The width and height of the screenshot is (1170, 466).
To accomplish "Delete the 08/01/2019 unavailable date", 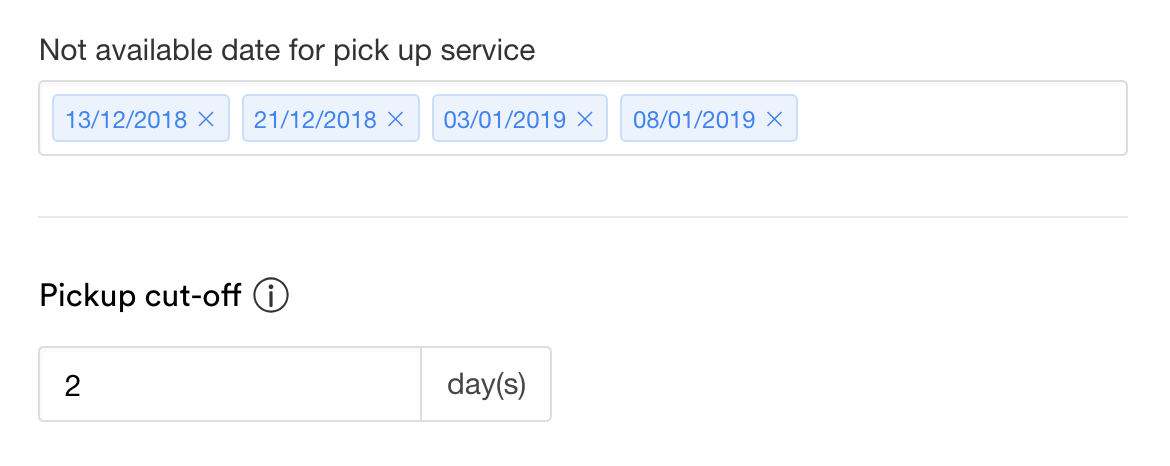I will (775, 119).
